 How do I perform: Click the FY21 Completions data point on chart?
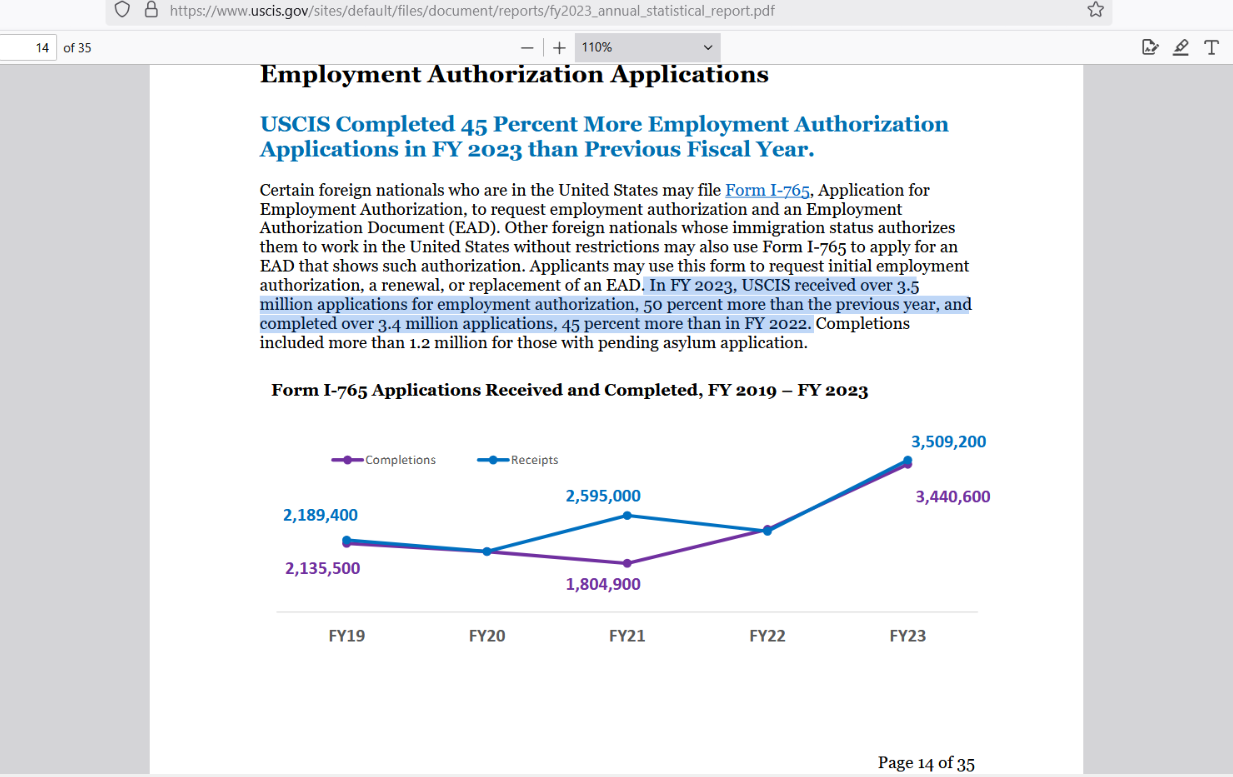click(x=627, y=563)
